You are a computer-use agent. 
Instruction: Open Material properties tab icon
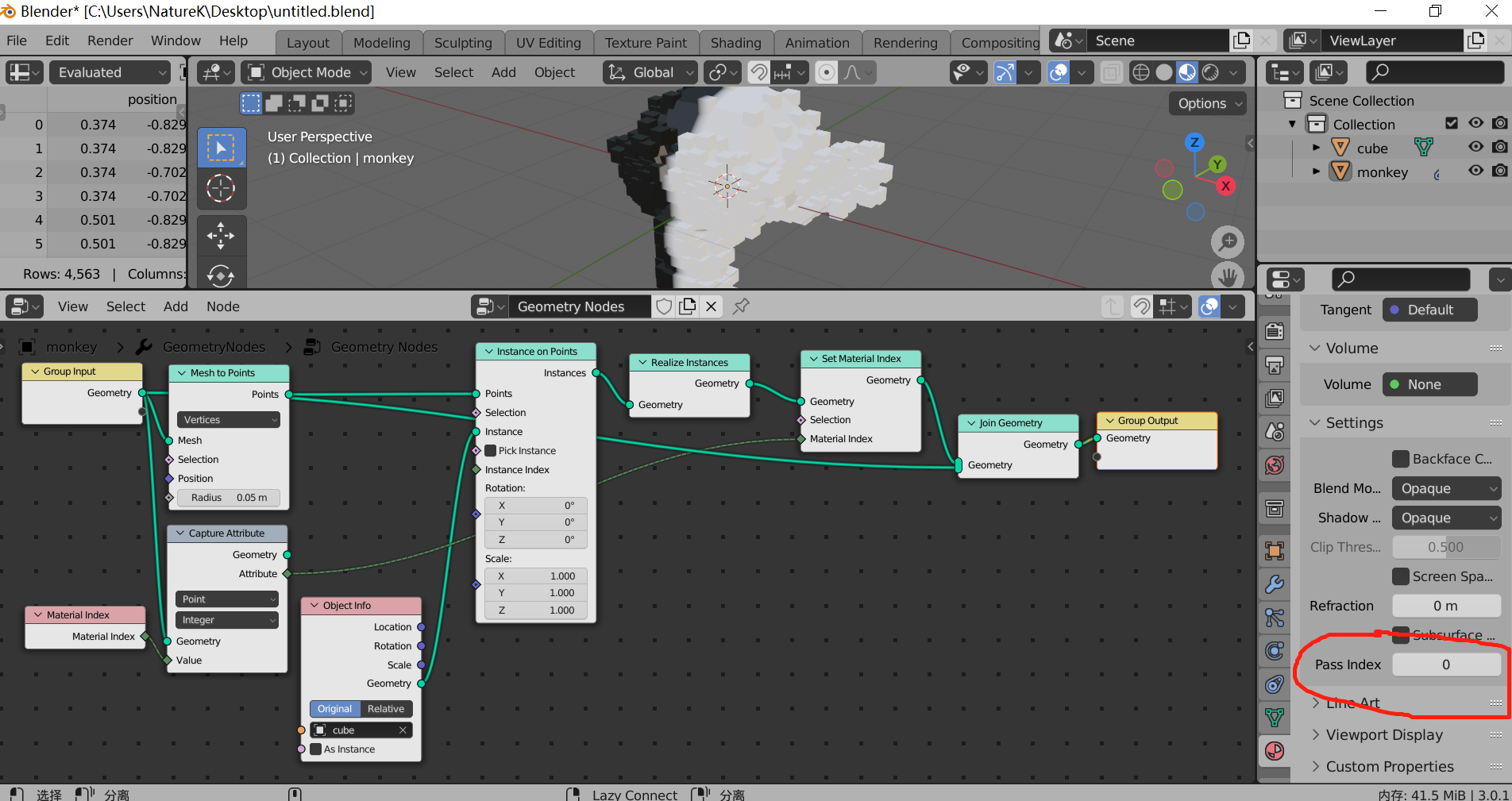[x=1275, y=751]
